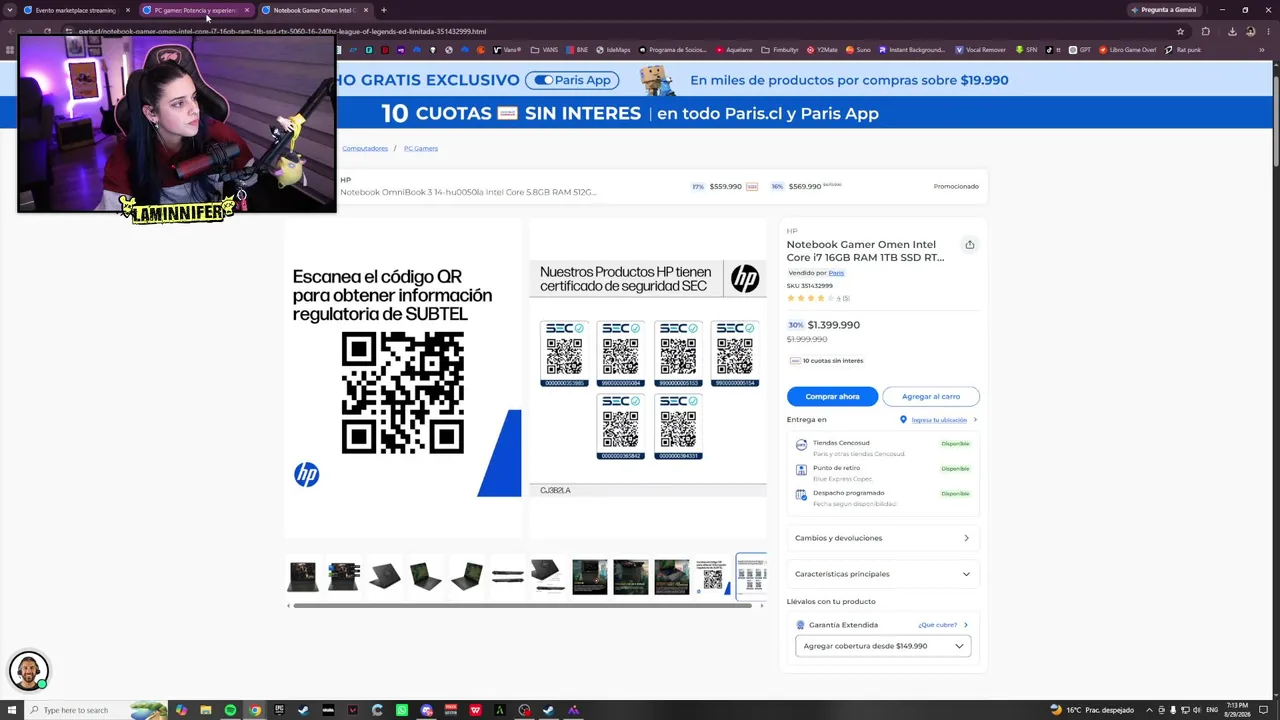Toggle the Paris App switch in the banner
This screenshot has height=720, width=1280.
click(545, 80)
